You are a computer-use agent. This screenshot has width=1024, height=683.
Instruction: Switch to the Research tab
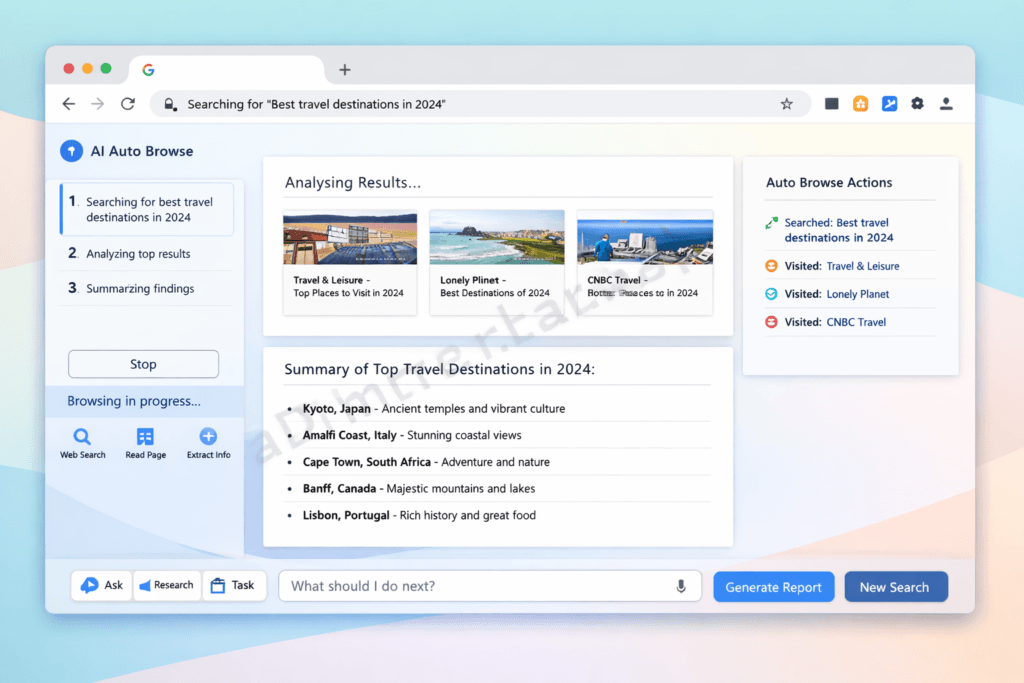point(167,585)
